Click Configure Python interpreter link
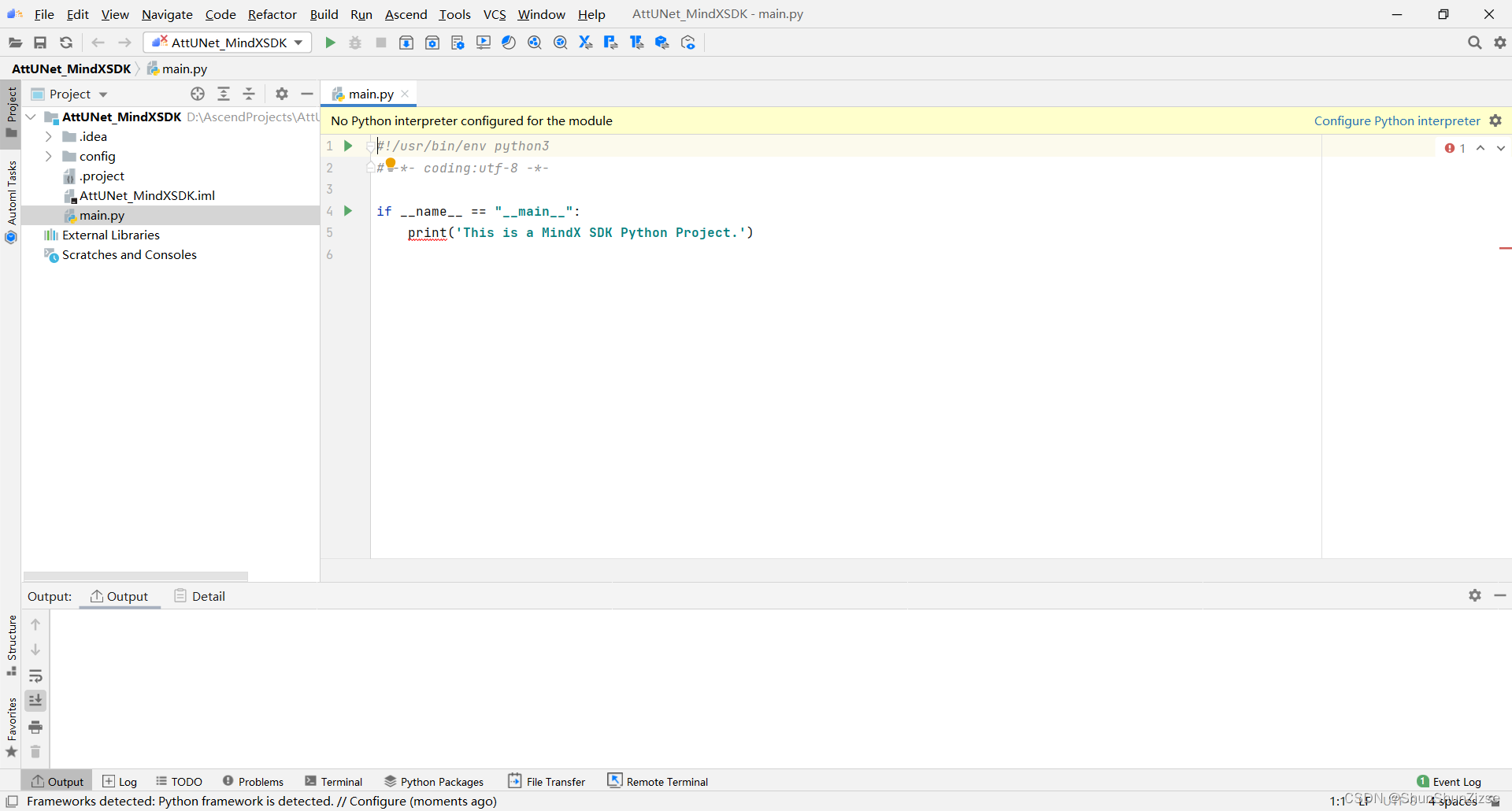1512x811 pixels. 1397,120
